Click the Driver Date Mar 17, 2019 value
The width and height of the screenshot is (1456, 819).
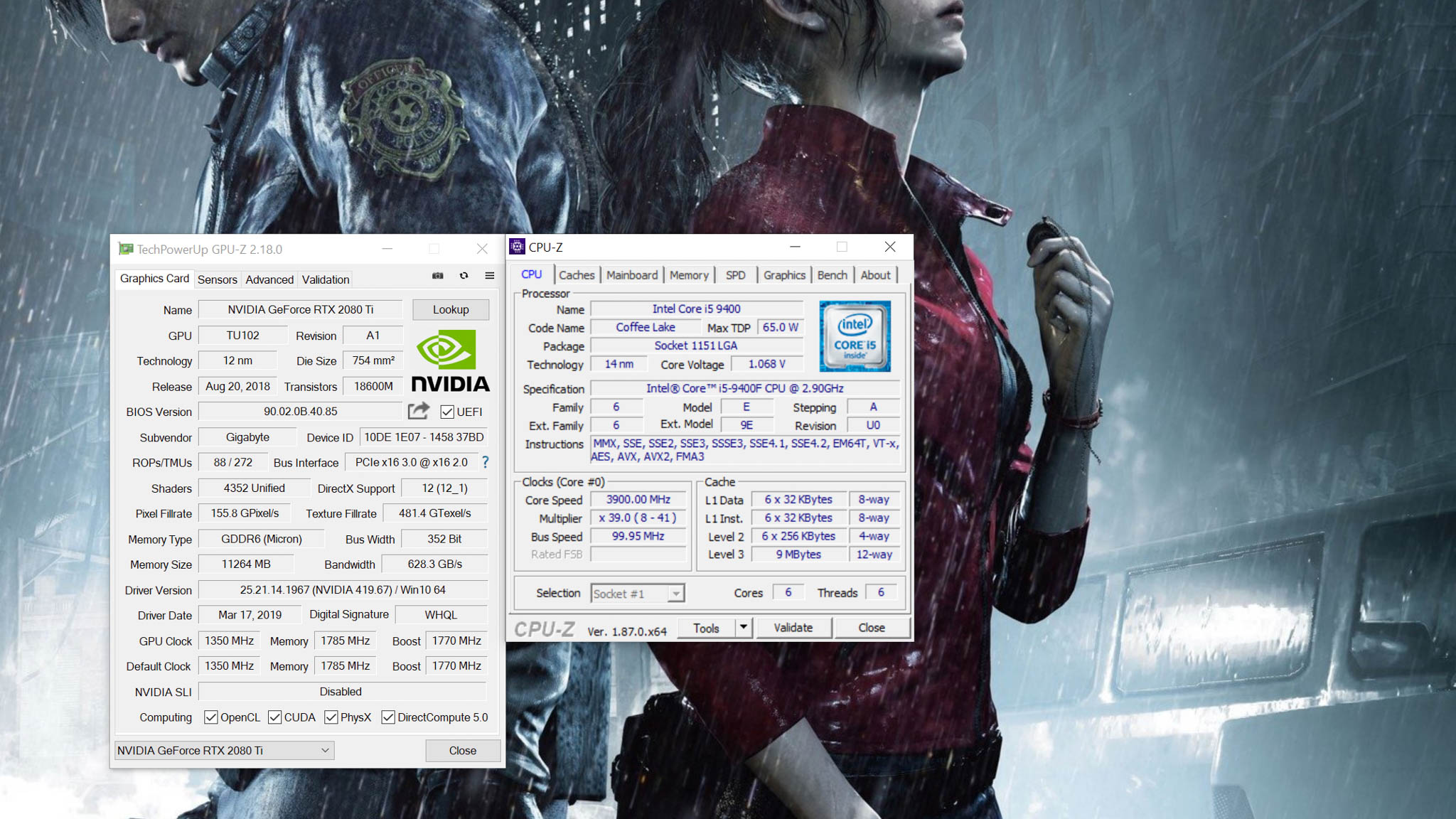tap(250, 614)
